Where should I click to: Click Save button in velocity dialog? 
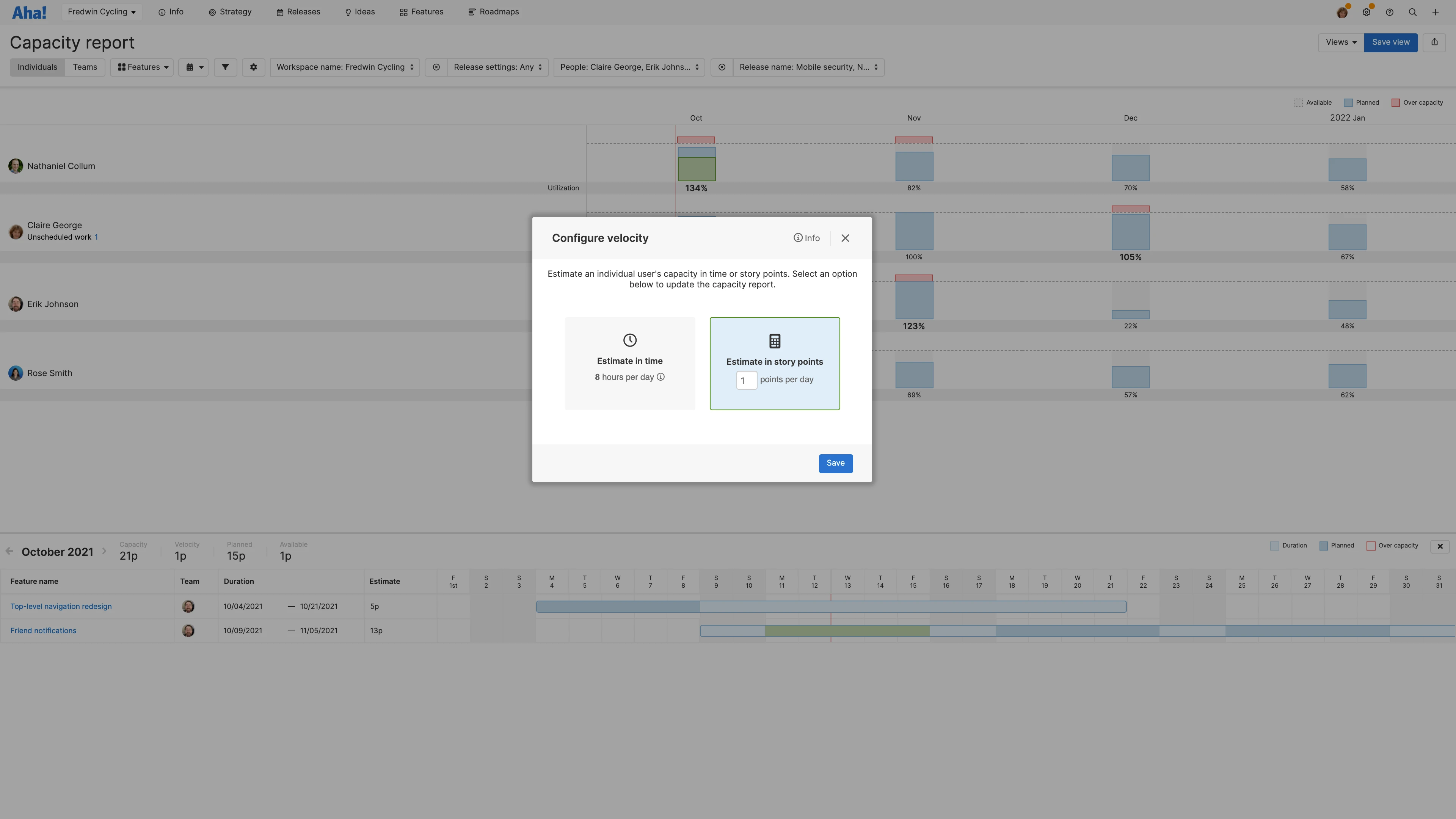(835, 463)
